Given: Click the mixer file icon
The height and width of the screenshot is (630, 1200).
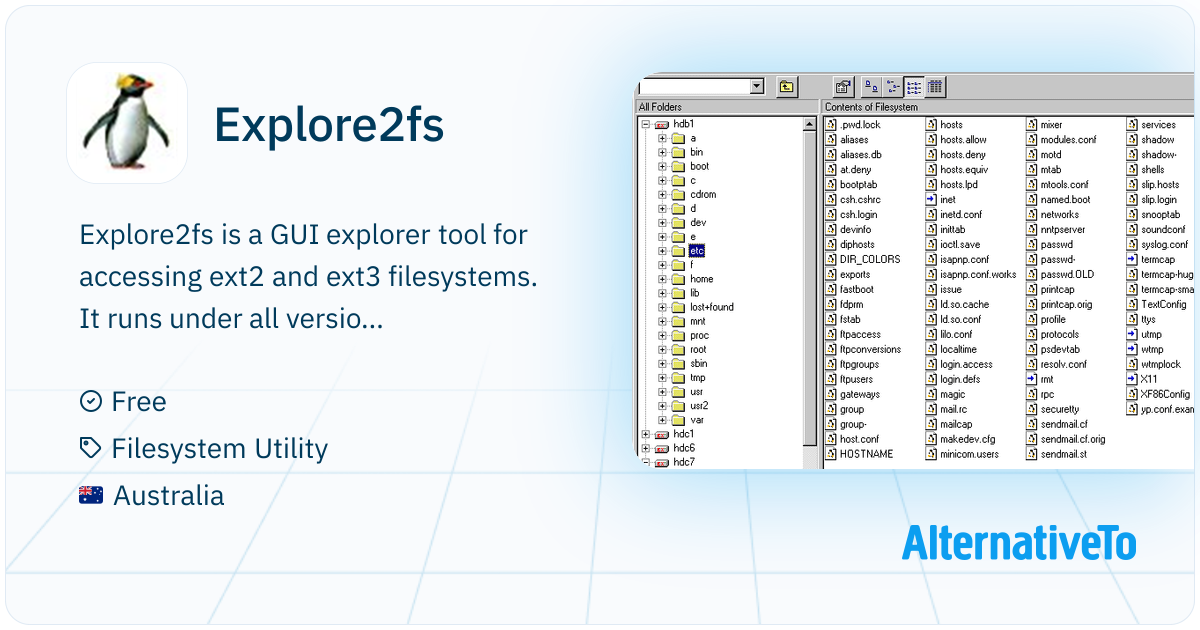Looking at the screenshot, I should [1032, 125].
